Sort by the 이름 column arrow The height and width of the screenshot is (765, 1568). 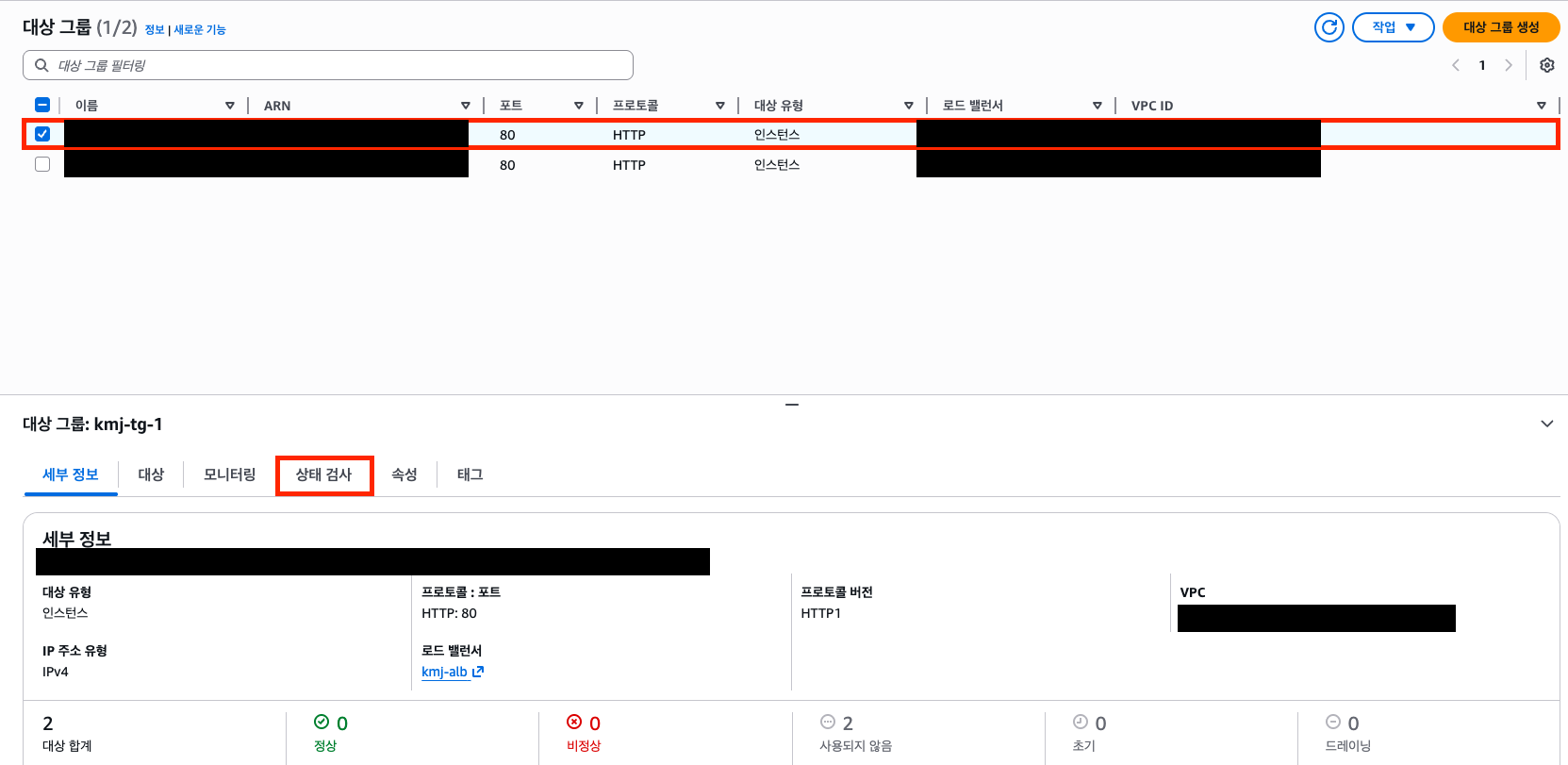[x=229, y=106]
